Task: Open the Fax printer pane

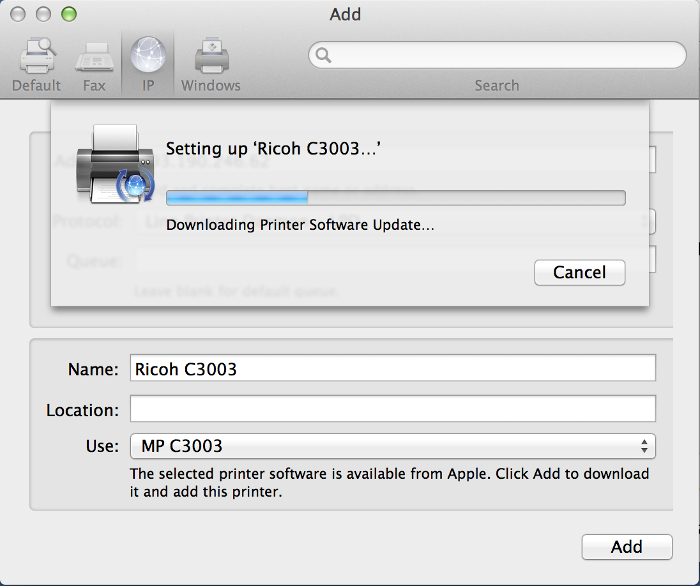Action: [94, 63]
